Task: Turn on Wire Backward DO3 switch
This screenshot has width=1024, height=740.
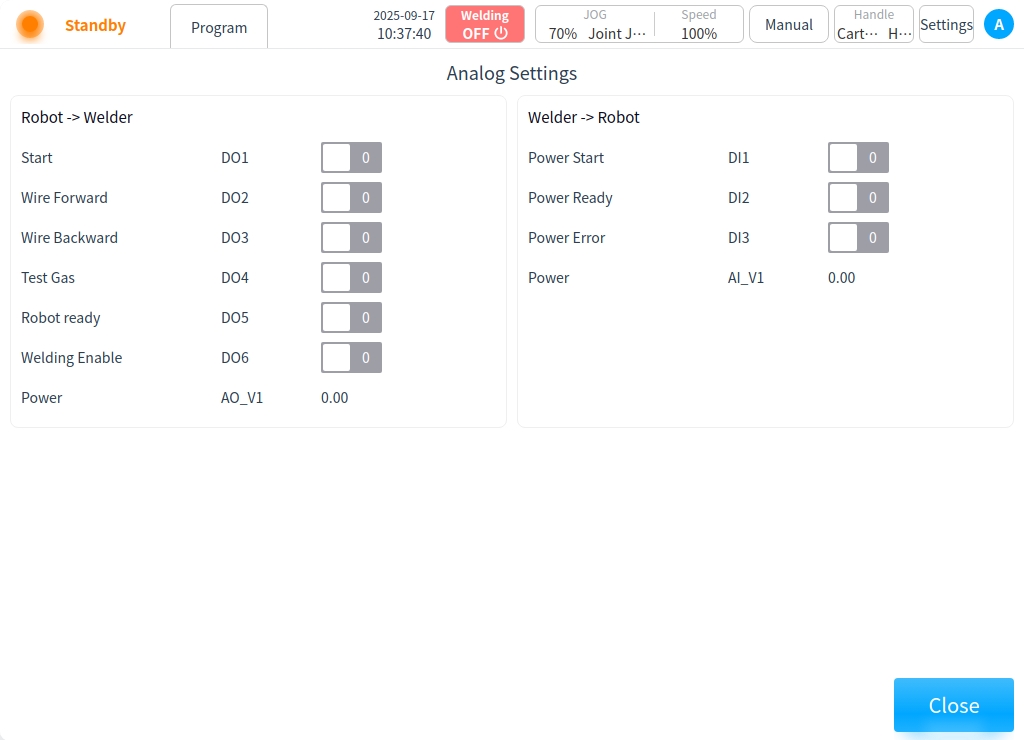Action: (351, 238)
